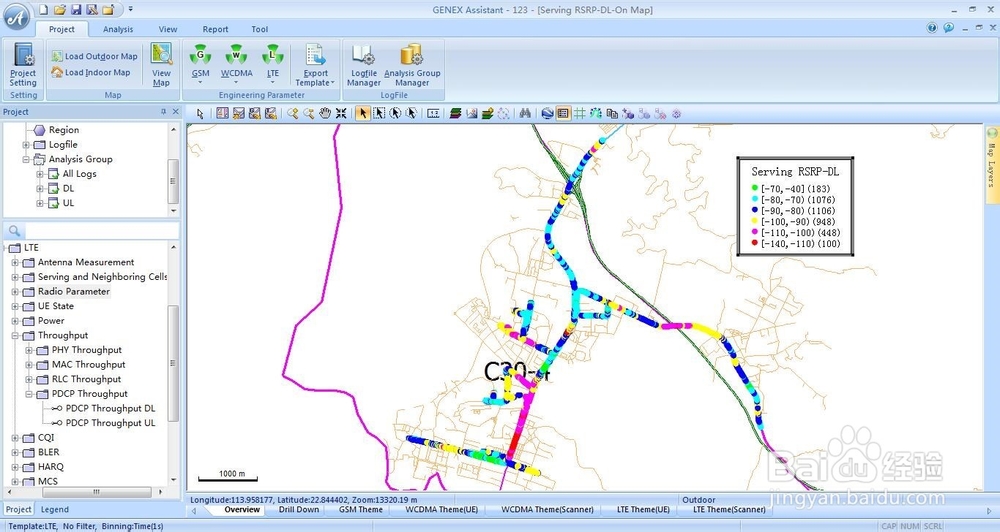Open WCDMA engineering parameter dropdown

point(237,65)
